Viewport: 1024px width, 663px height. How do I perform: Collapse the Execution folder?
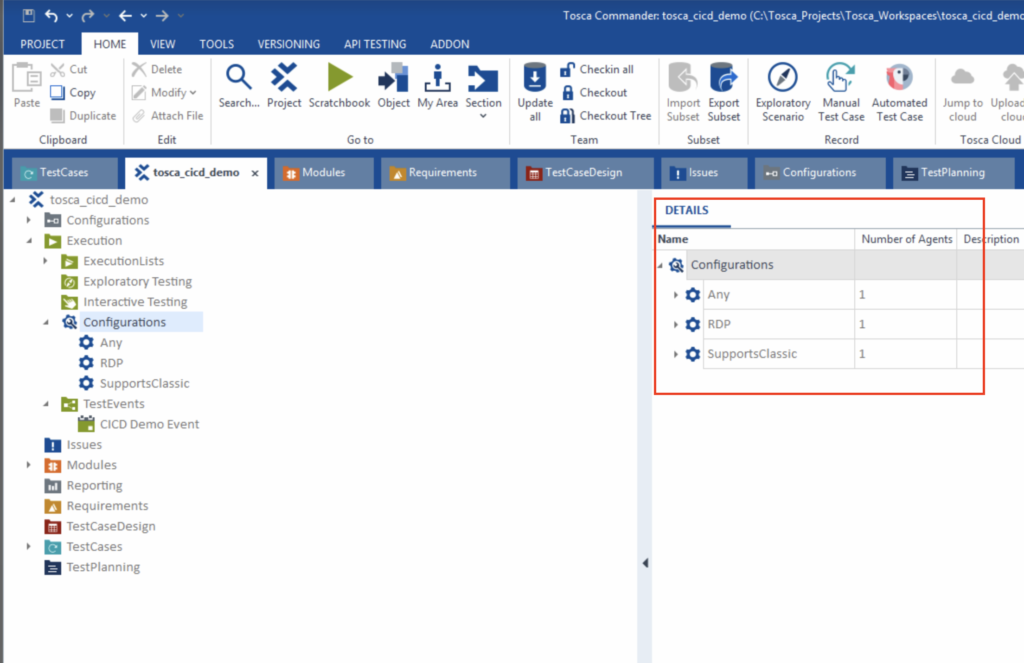[x=29, y=241]
